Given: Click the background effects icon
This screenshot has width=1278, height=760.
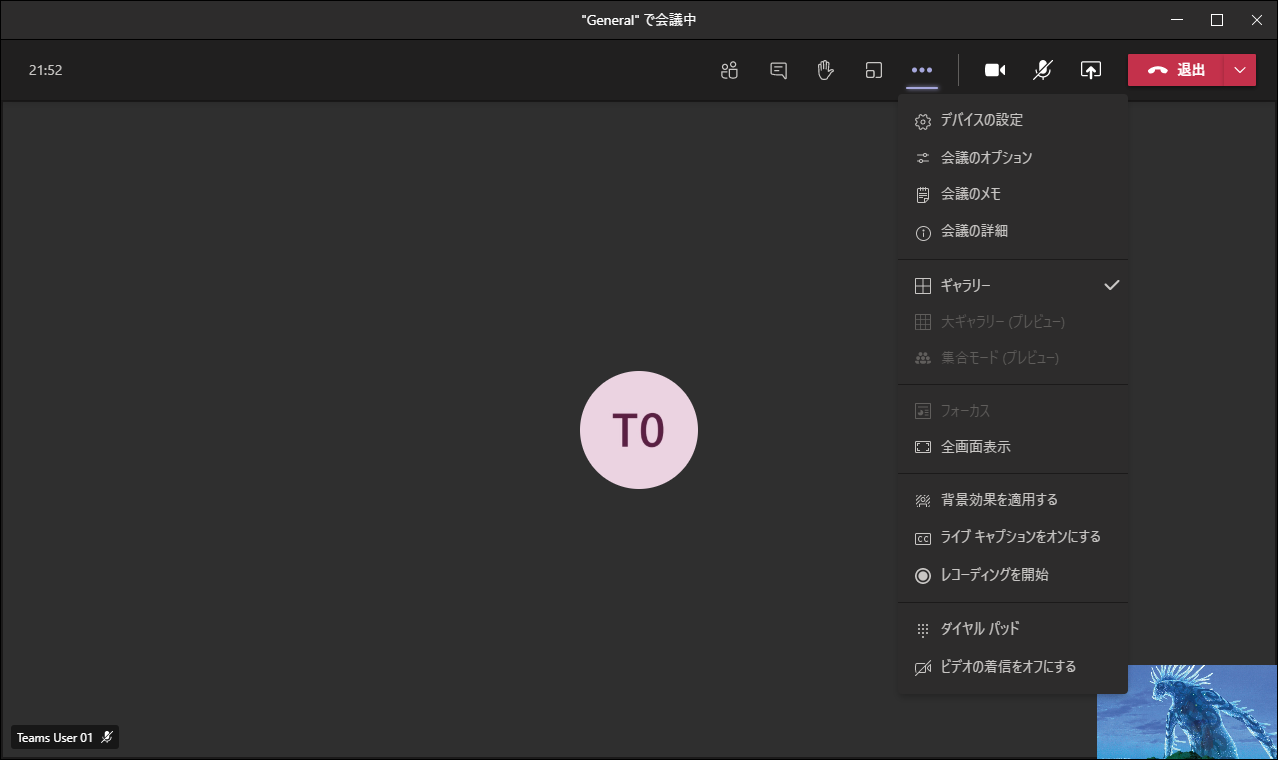Looking at the screenshot, I should 923,500.
